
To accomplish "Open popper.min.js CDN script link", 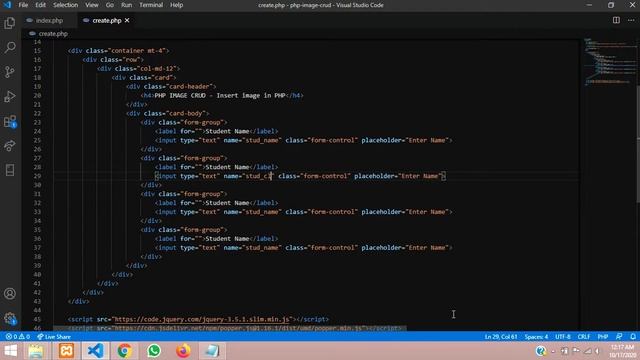I will click(239, 328).
